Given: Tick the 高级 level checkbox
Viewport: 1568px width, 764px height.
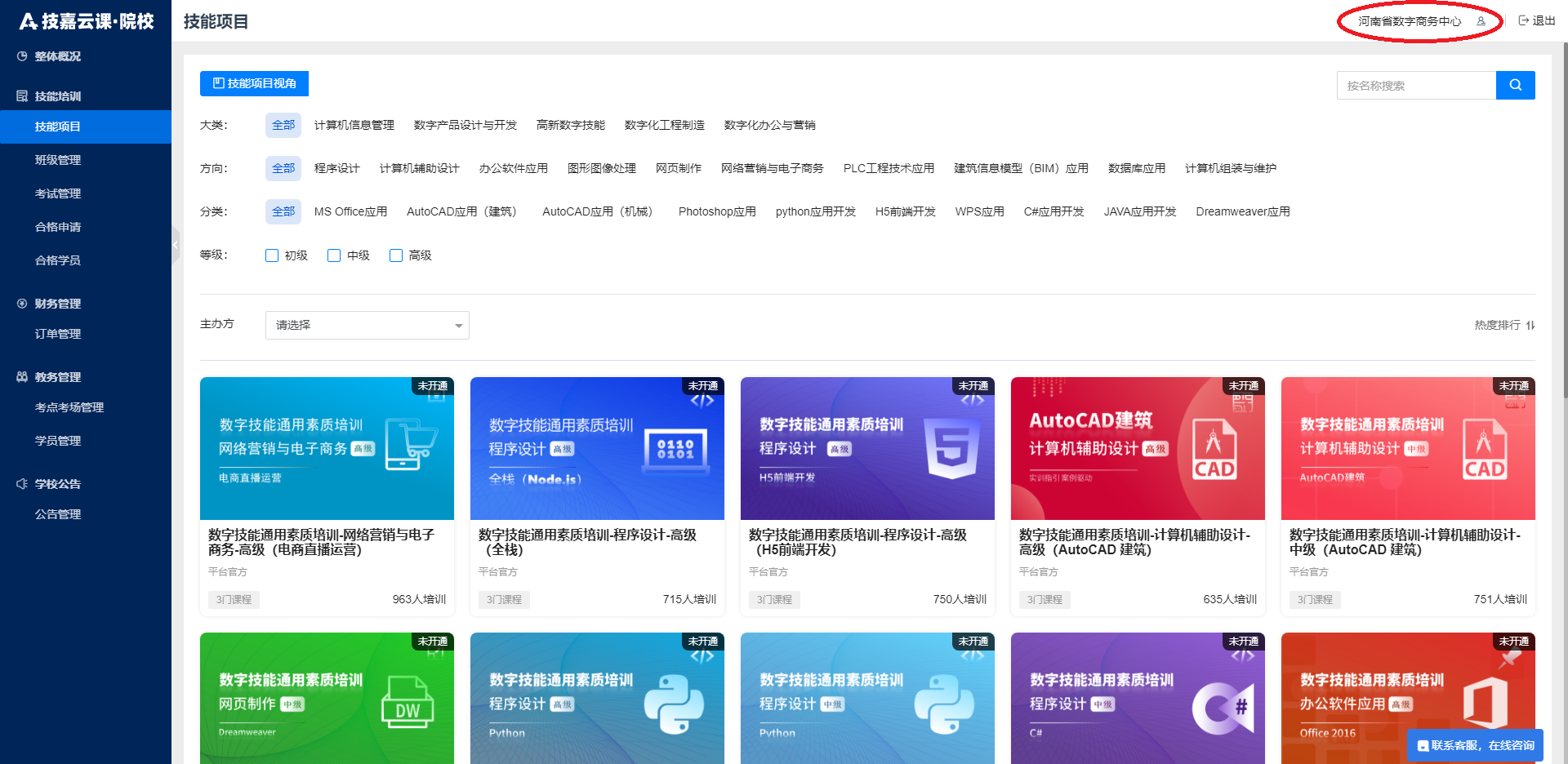Looking at the screenshot, I should point(396,255).
